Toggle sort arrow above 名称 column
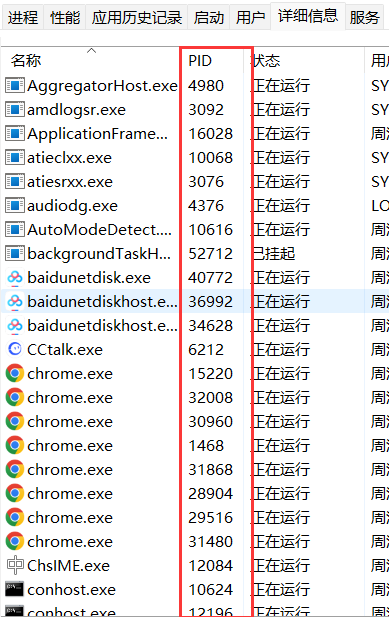This screenshot has height=617, width=389. pos(91,50)
